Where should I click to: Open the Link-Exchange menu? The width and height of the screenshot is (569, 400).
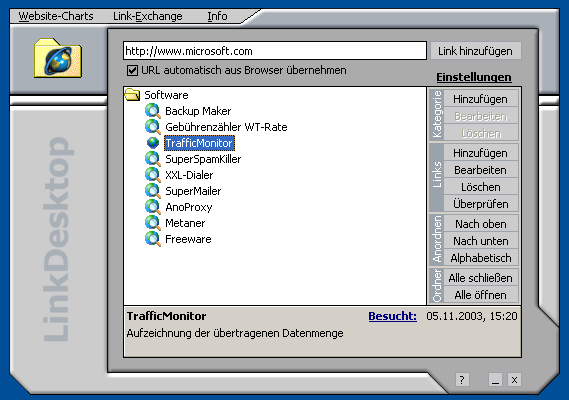[148, 16]
